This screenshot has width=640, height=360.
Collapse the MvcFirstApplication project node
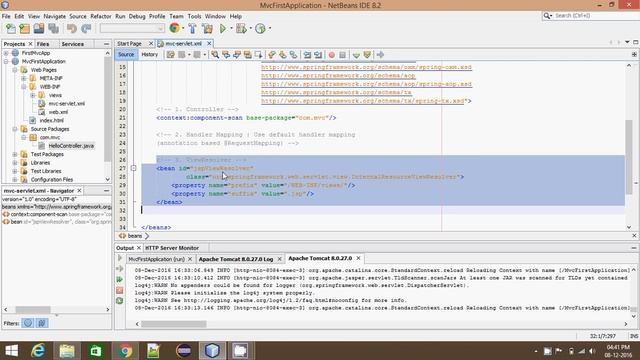pyautogui.click(x=6, y=61)
